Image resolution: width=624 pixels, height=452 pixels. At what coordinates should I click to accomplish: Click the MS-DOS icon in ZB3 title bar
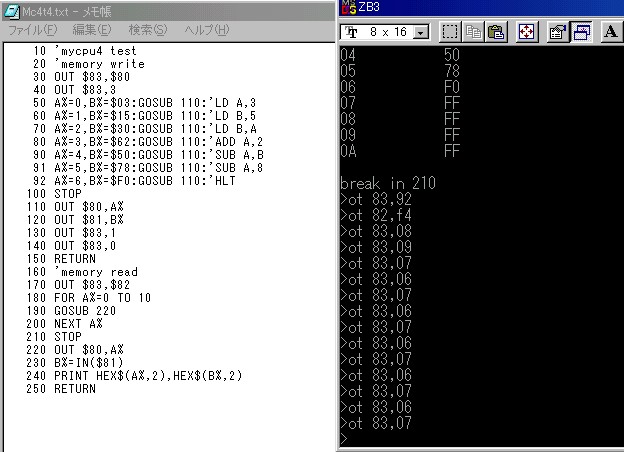pos(349,7)
